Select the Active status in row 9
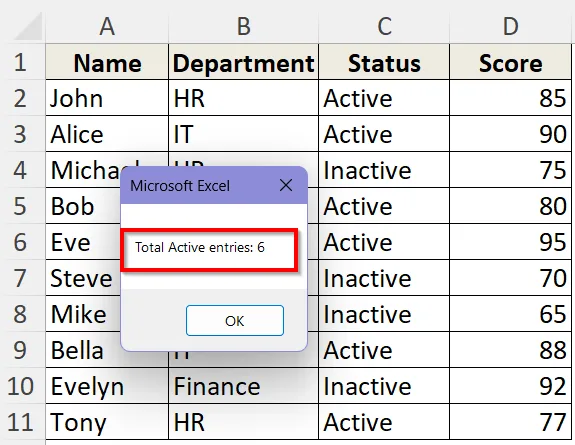 (384, 350)
